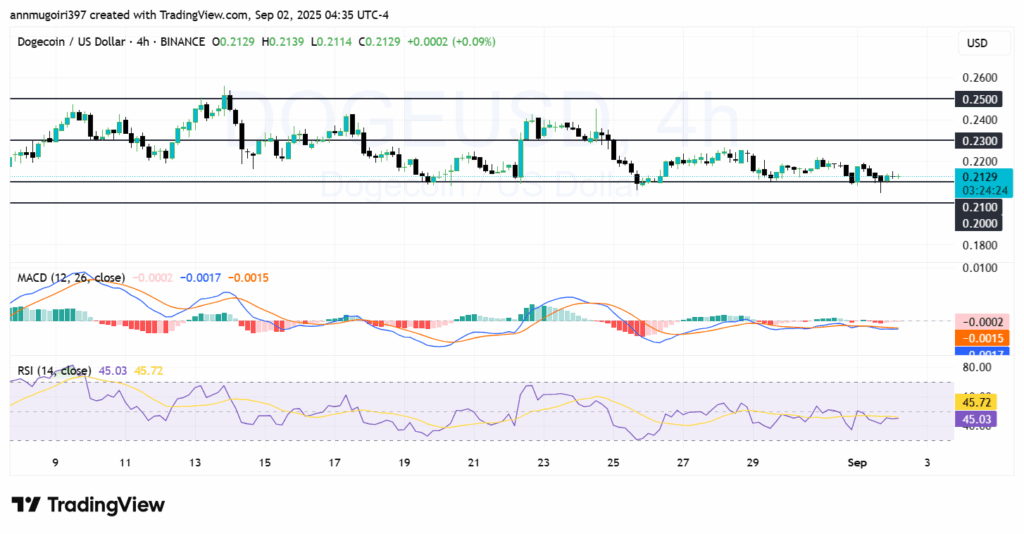The width and height of the screenshot is (1024, 534).
Task: Click the 0.2000 horizontal line price label
Action: click(x=980, y=223)
